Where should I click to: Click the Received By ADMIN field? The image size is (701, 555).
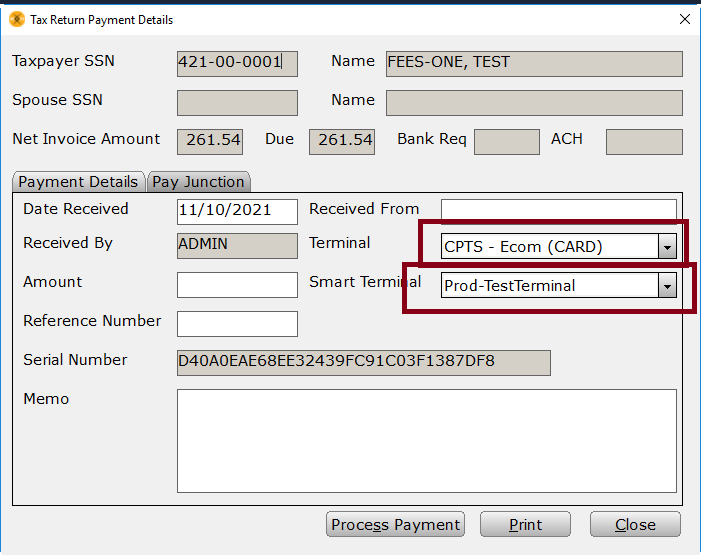click(x=237, y=246)
